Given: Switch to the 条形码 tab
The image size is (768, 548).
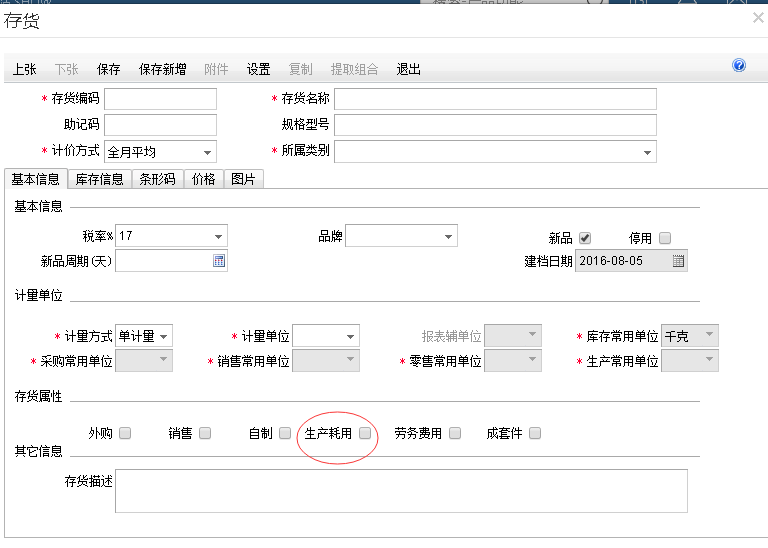Looking at the screenshot, I should point(158,179).
